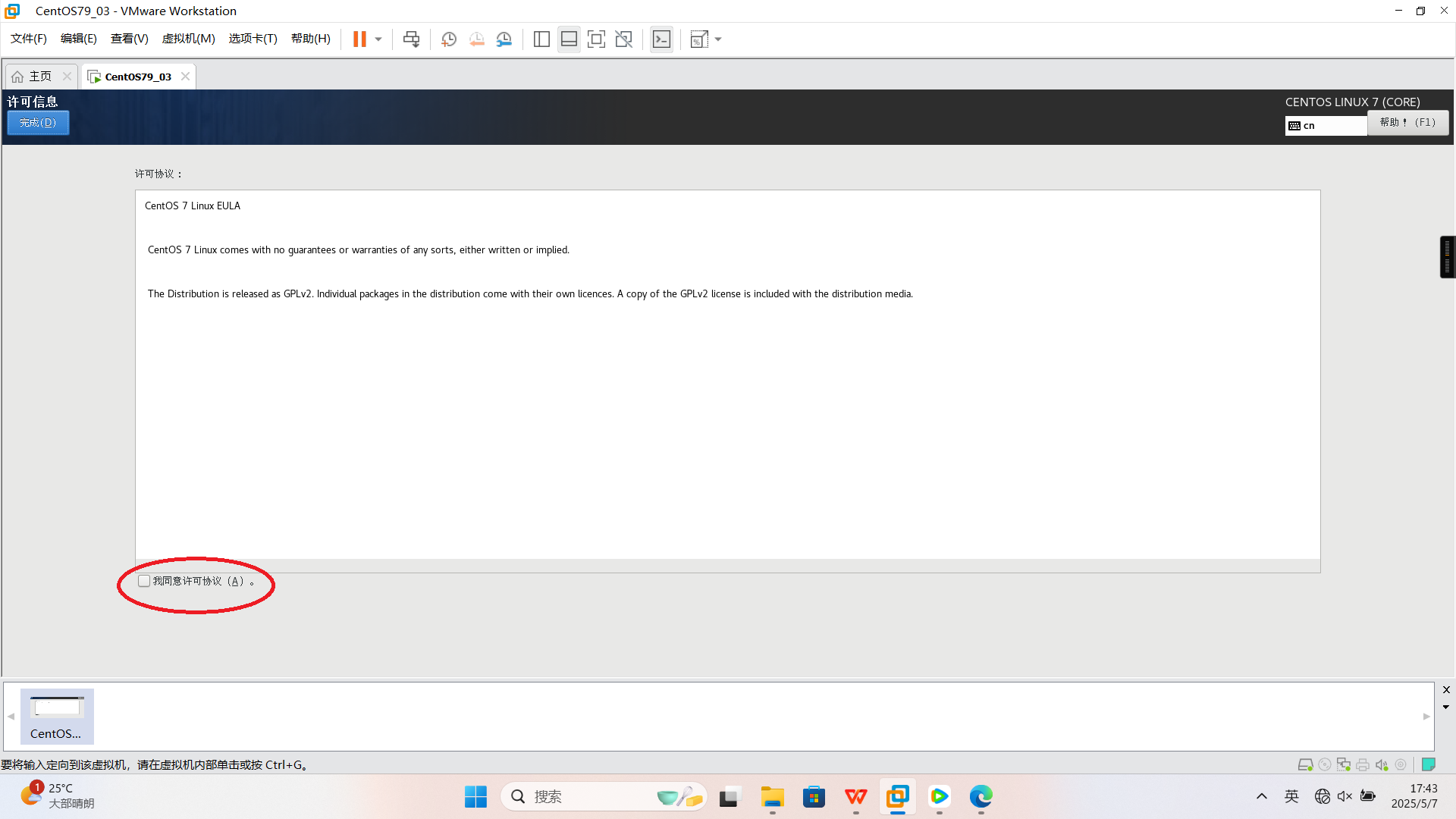Move thumbnail strip left with the arrow

click(x=11, y=717)
